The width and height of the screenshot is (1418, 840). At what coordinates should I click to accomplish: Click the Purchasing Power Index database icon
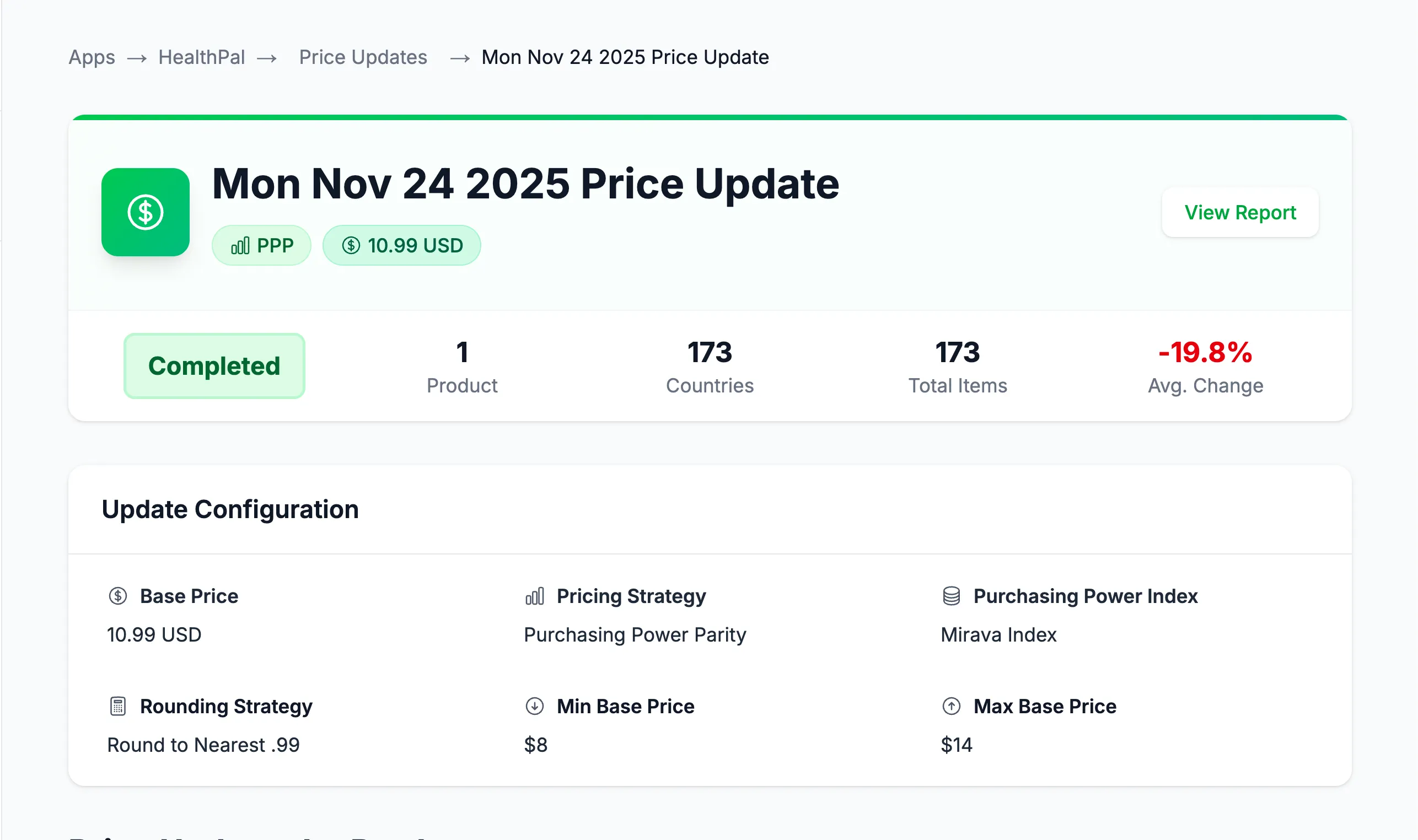click(952, 596)
